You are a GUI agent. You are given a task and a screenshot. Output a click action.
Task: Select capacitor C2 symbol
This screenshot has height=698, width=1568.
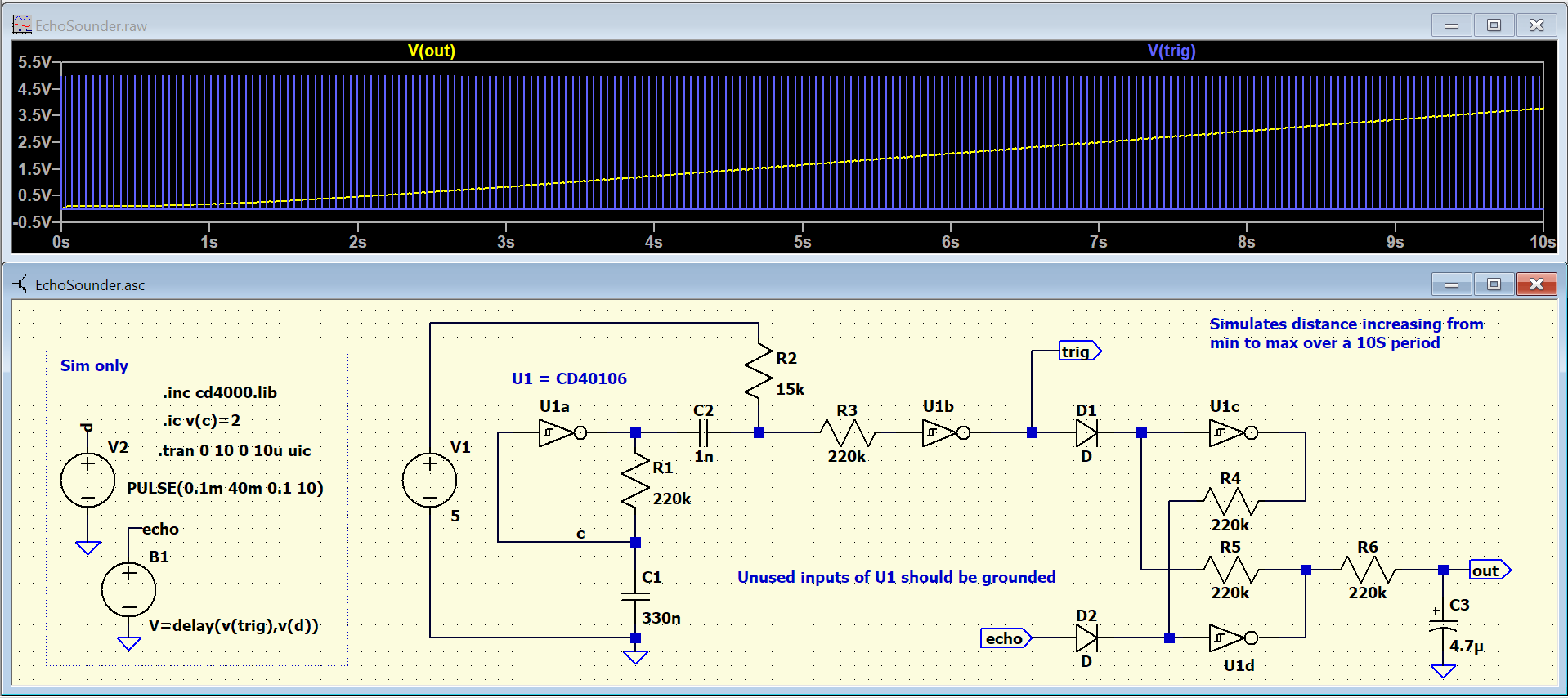coord(704,432)
